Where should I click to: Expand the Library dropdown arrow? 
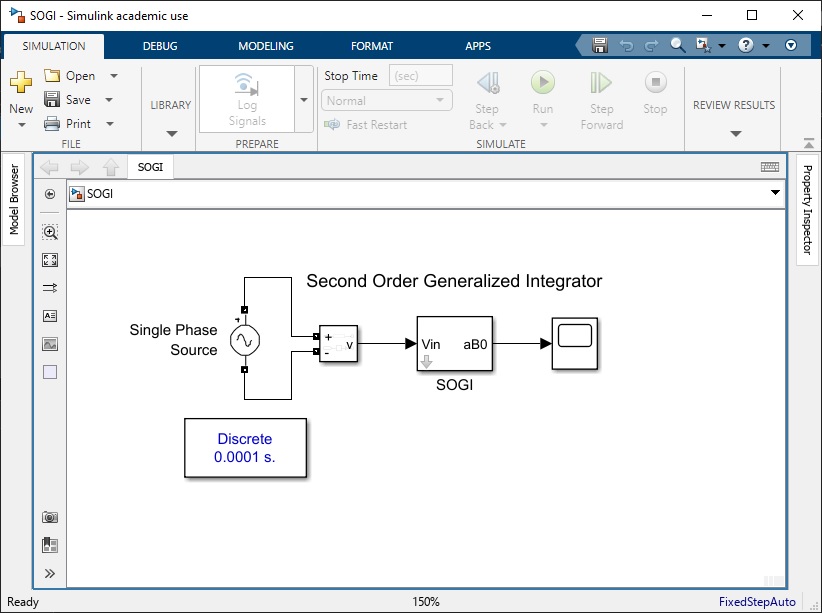coord(171,133)
